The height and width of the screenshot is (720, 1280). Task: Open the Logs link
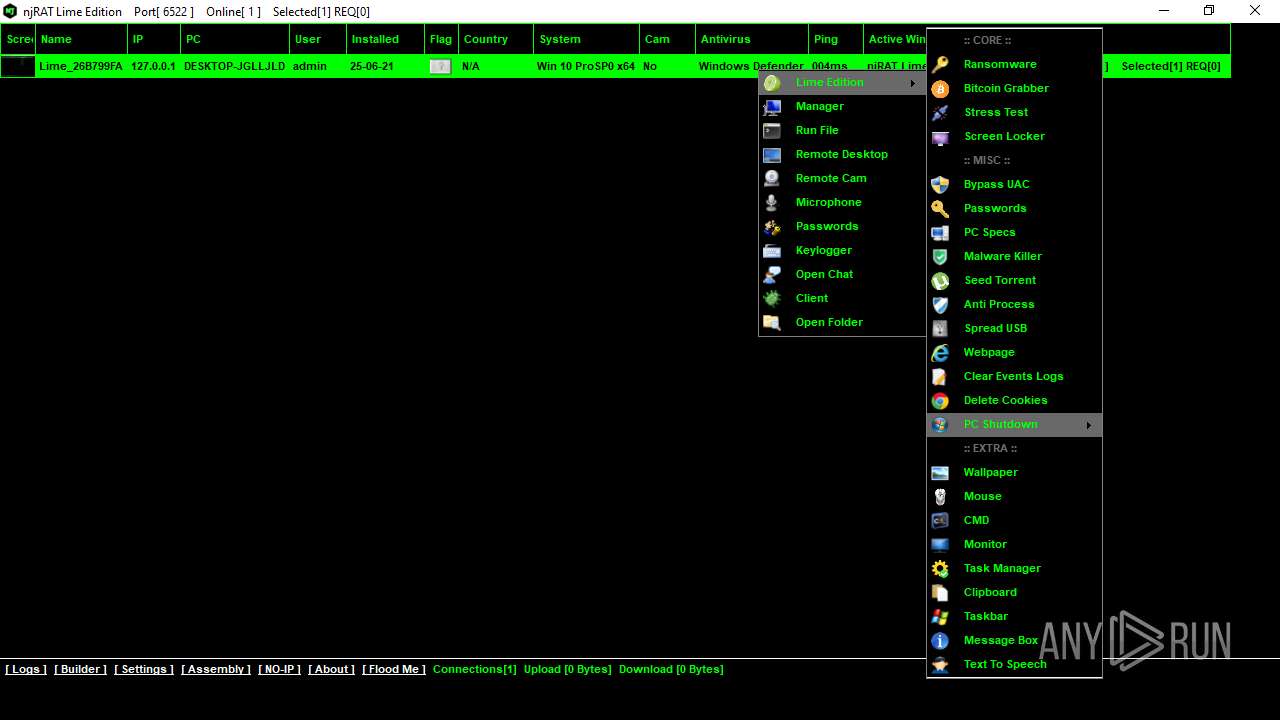click(26, 669)
